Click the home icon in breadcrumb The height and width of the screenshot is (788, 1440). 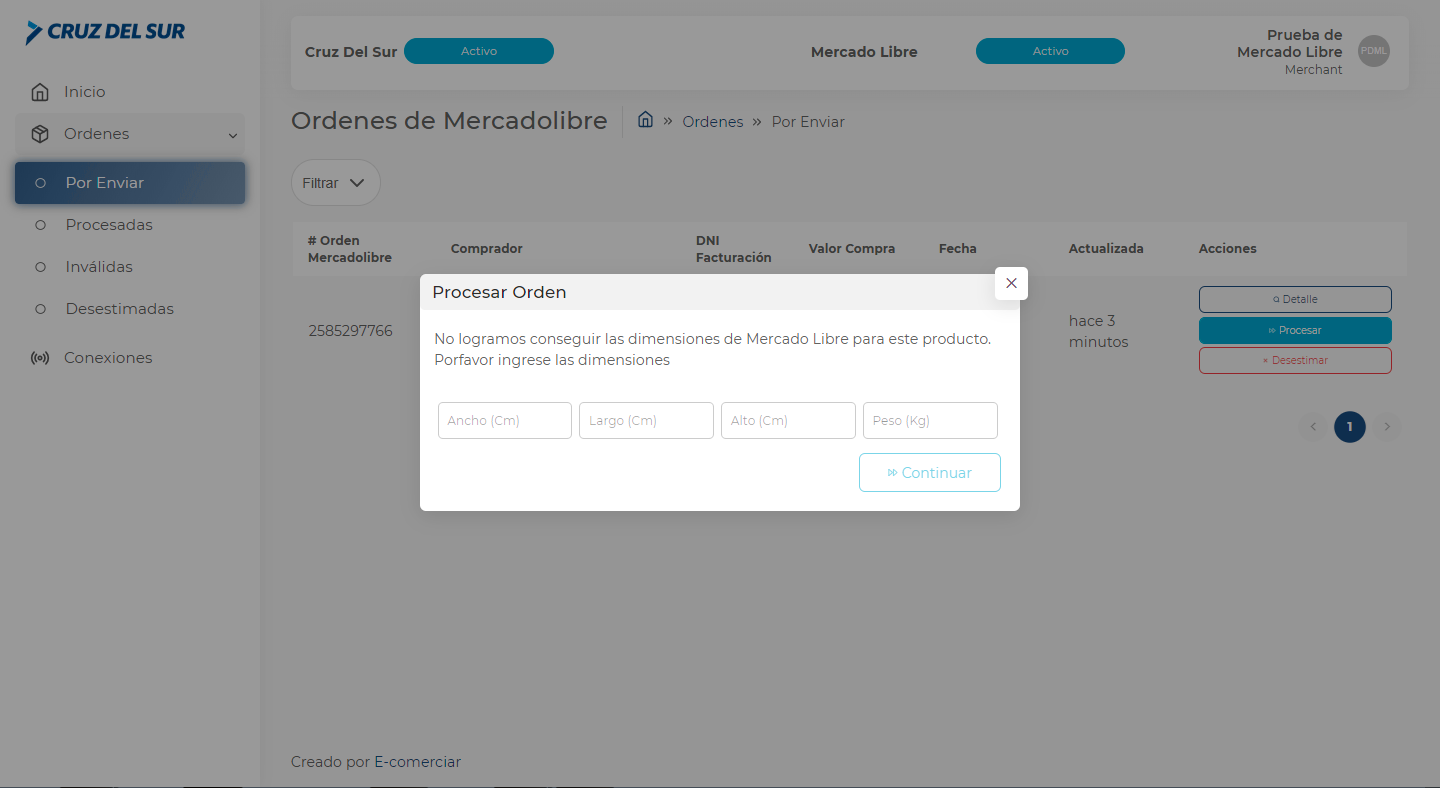click(645, 120)
